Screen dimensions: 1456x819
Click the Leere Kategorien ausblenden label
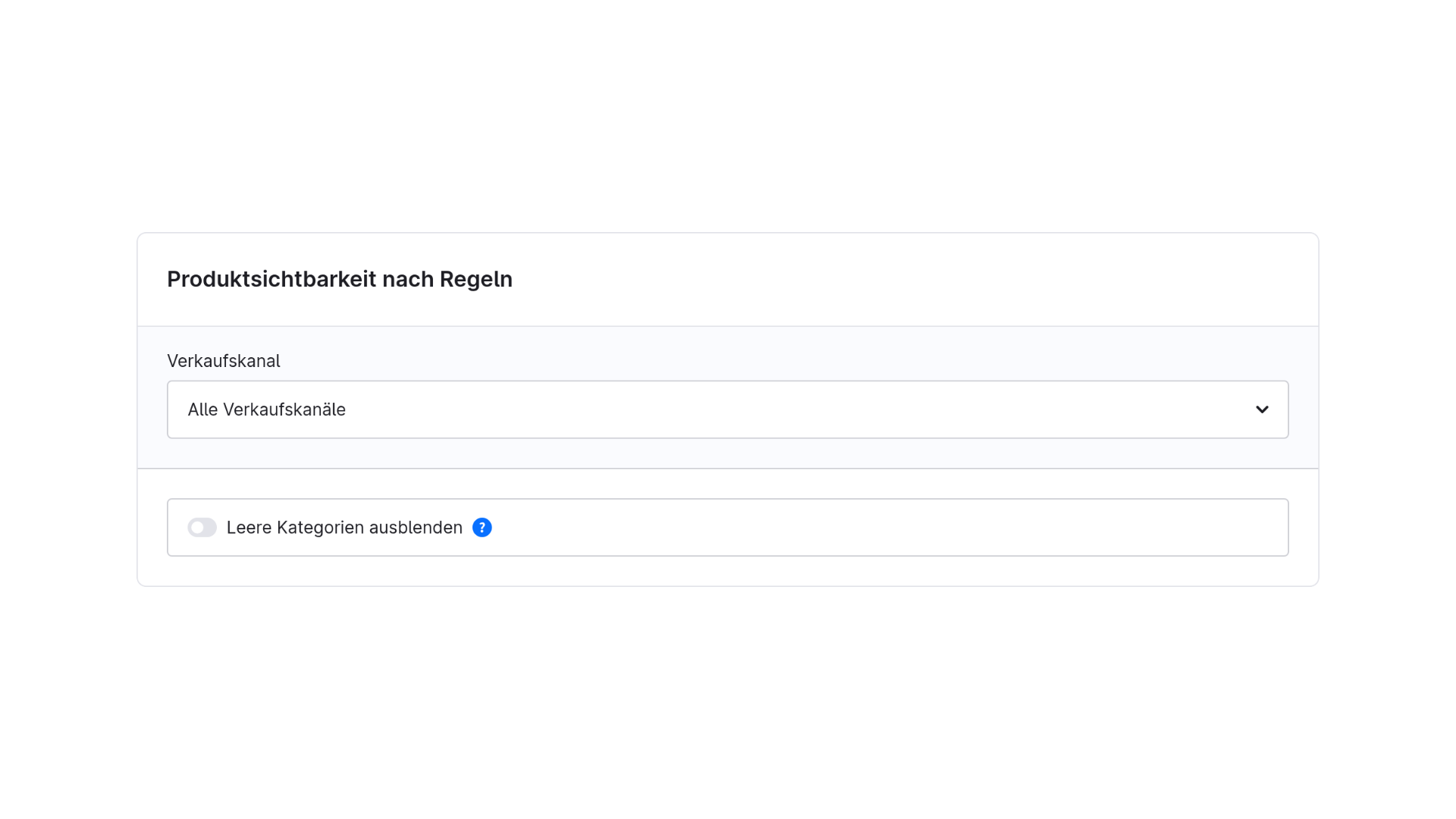pos(344,527)
